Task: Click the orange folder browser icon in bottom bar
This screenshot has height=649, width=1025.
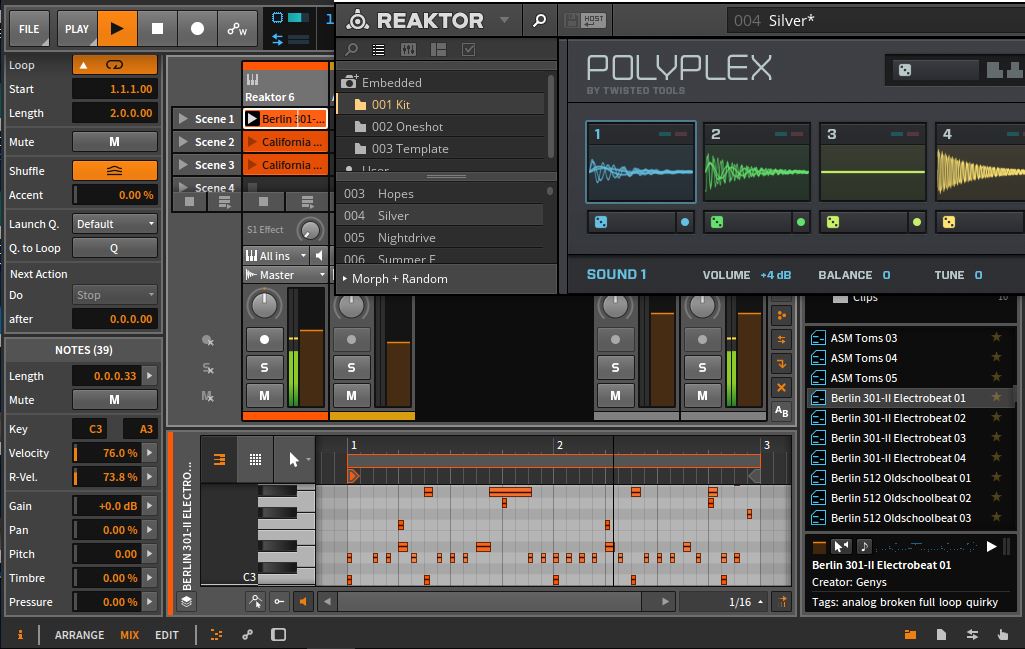Action: (x=910, y=634)
